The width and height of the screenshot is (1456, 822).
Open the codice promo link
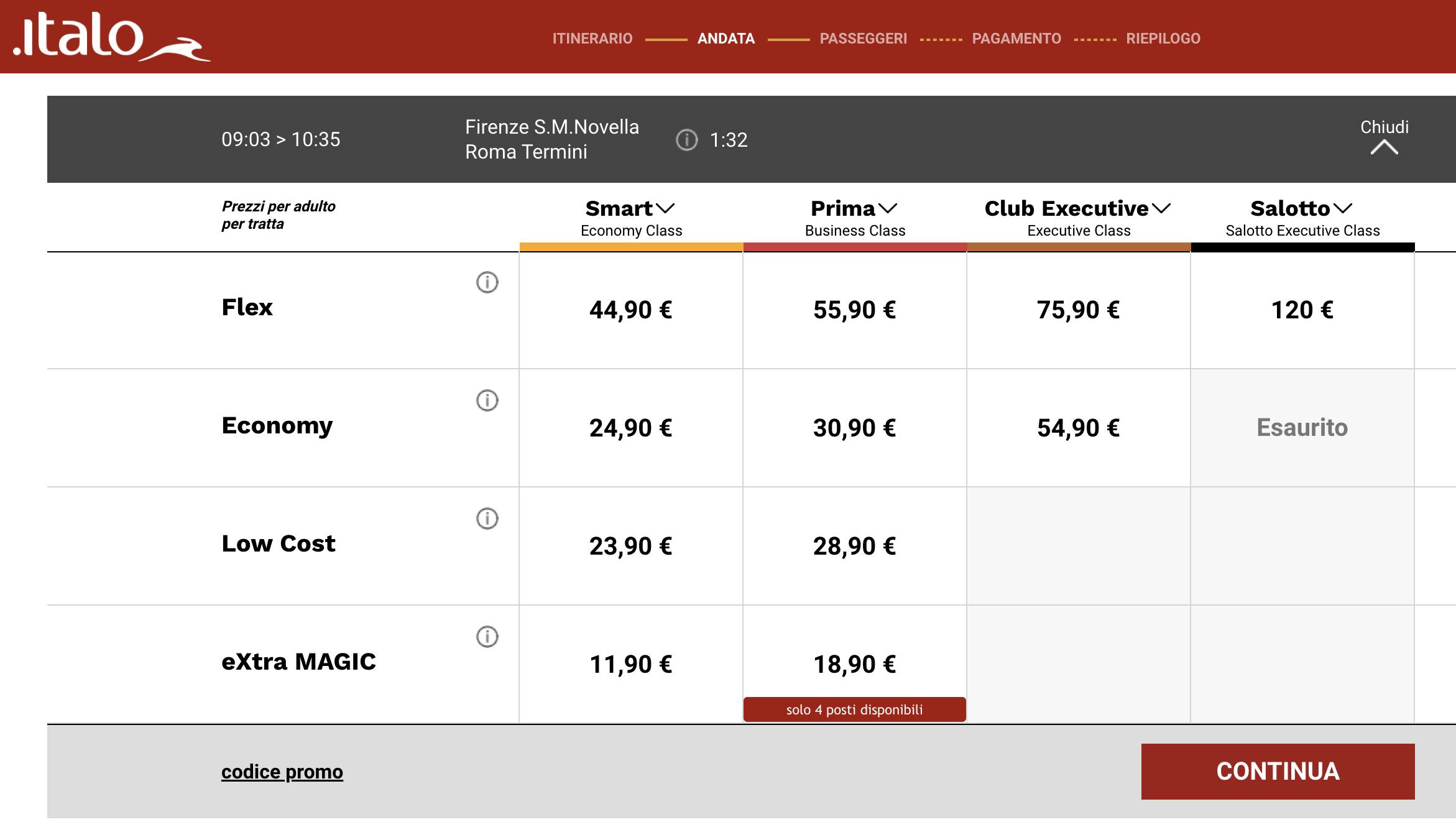point(282,772)
